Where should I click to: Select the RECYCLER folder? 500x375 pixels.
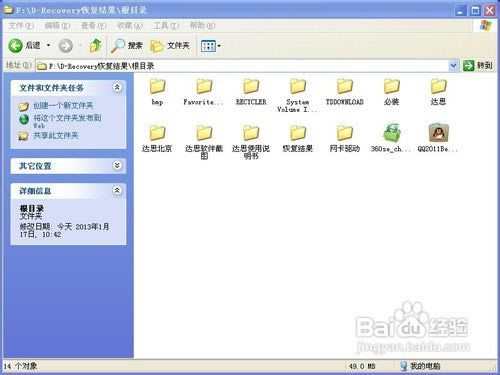[251, 86]
